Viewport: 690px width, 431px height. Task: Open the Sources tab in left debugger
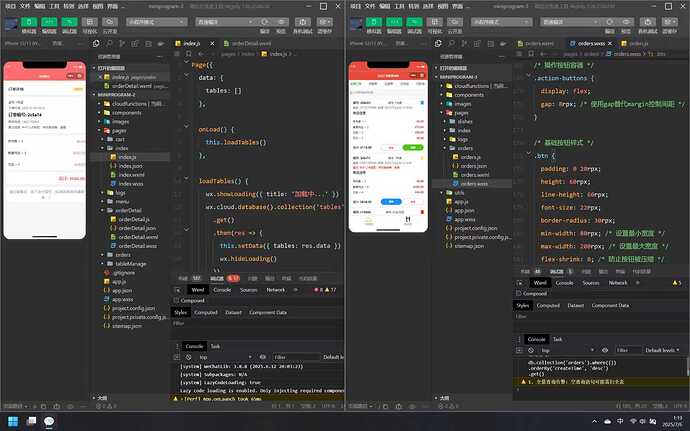tap(248, 290)
